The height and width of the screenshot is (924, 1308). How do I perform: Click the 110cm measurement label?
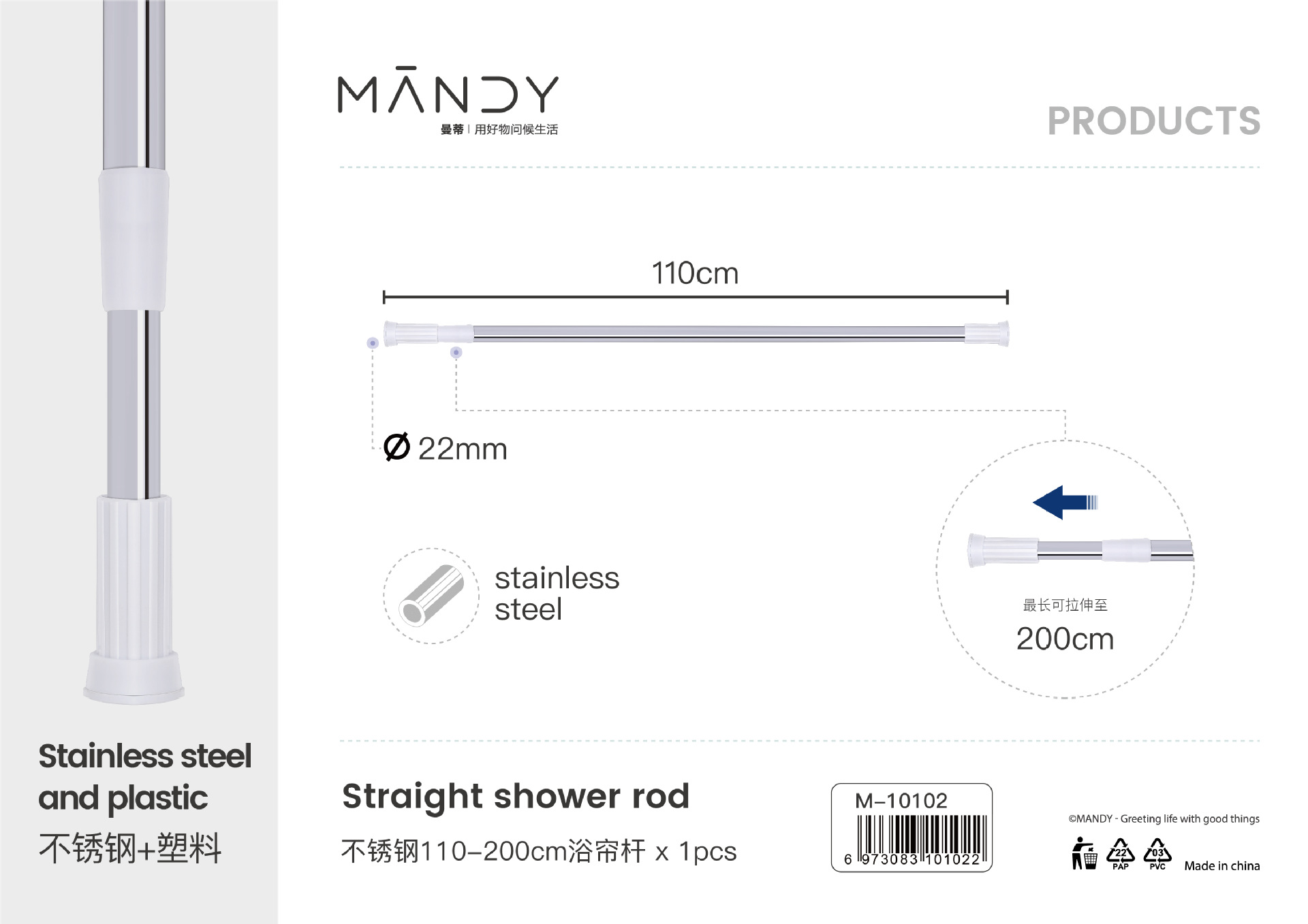695,273
